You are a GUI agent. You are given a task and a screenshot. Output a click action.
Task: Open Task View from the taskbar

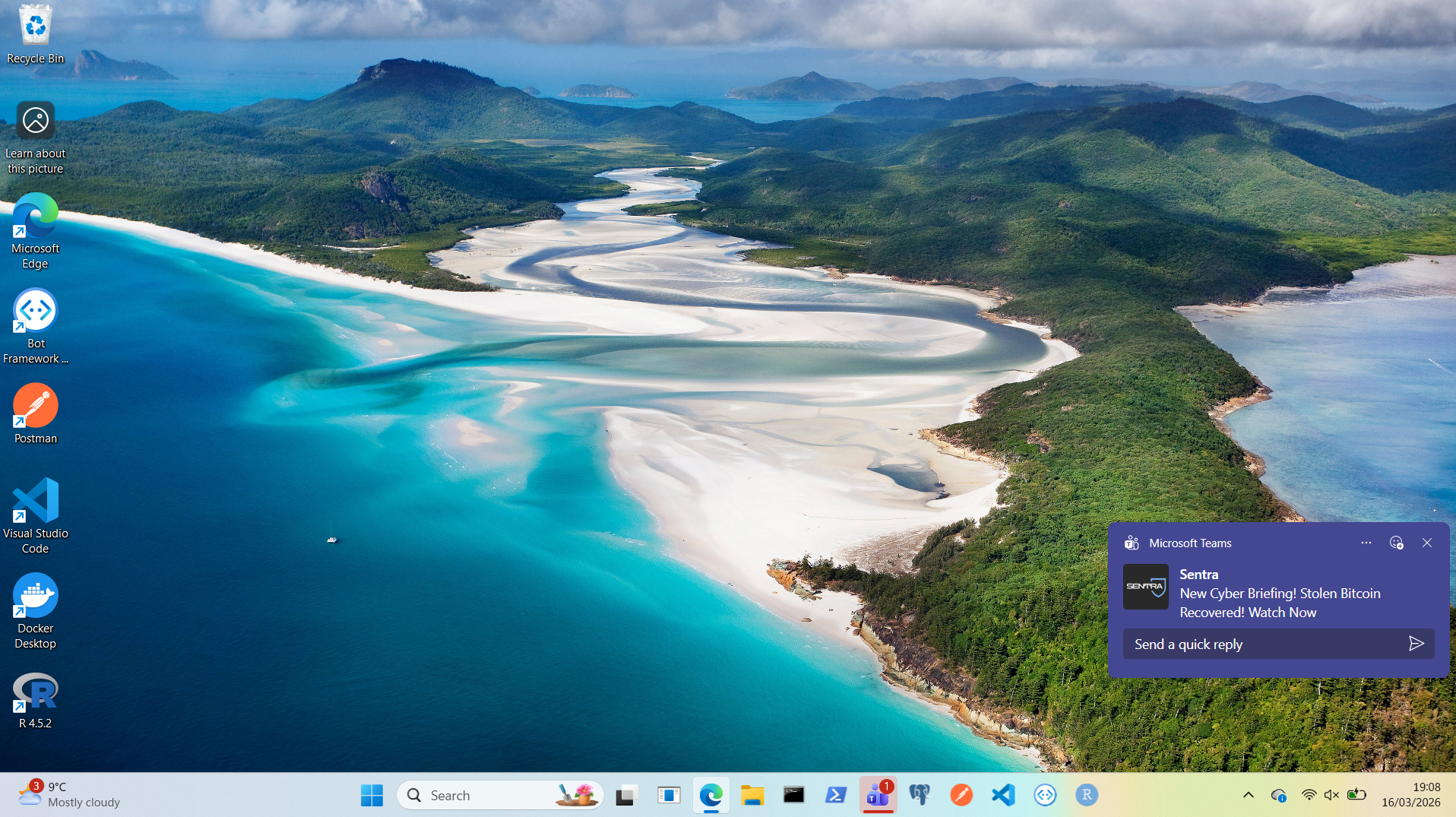pyautogui.click(x=626, y=795)
